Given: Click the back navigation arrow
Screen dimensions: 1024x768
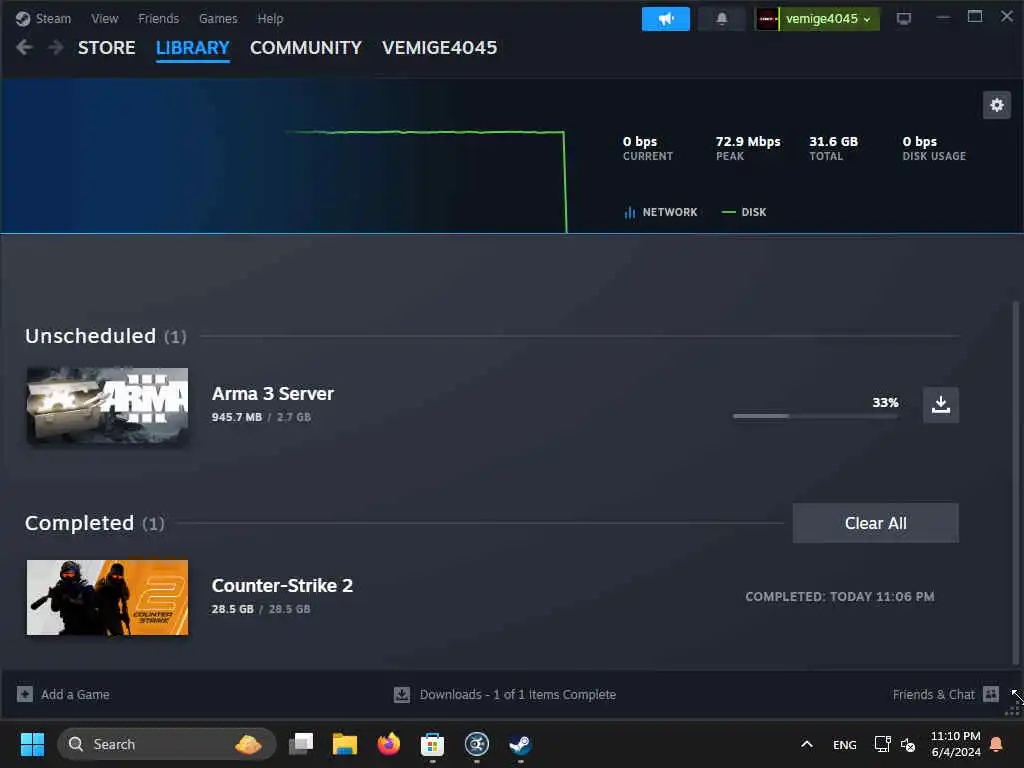Looking at the screenshot, I should click(x=24, y=47).
